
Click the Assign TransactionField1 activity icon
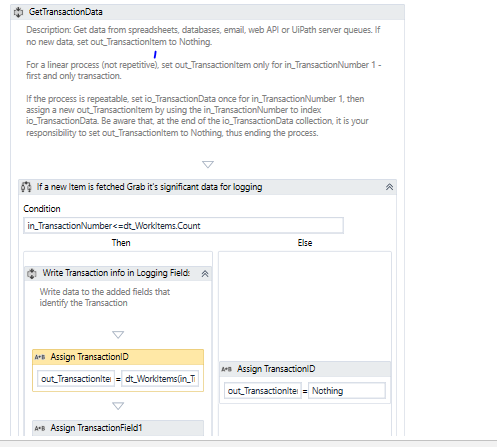[40, 428]
